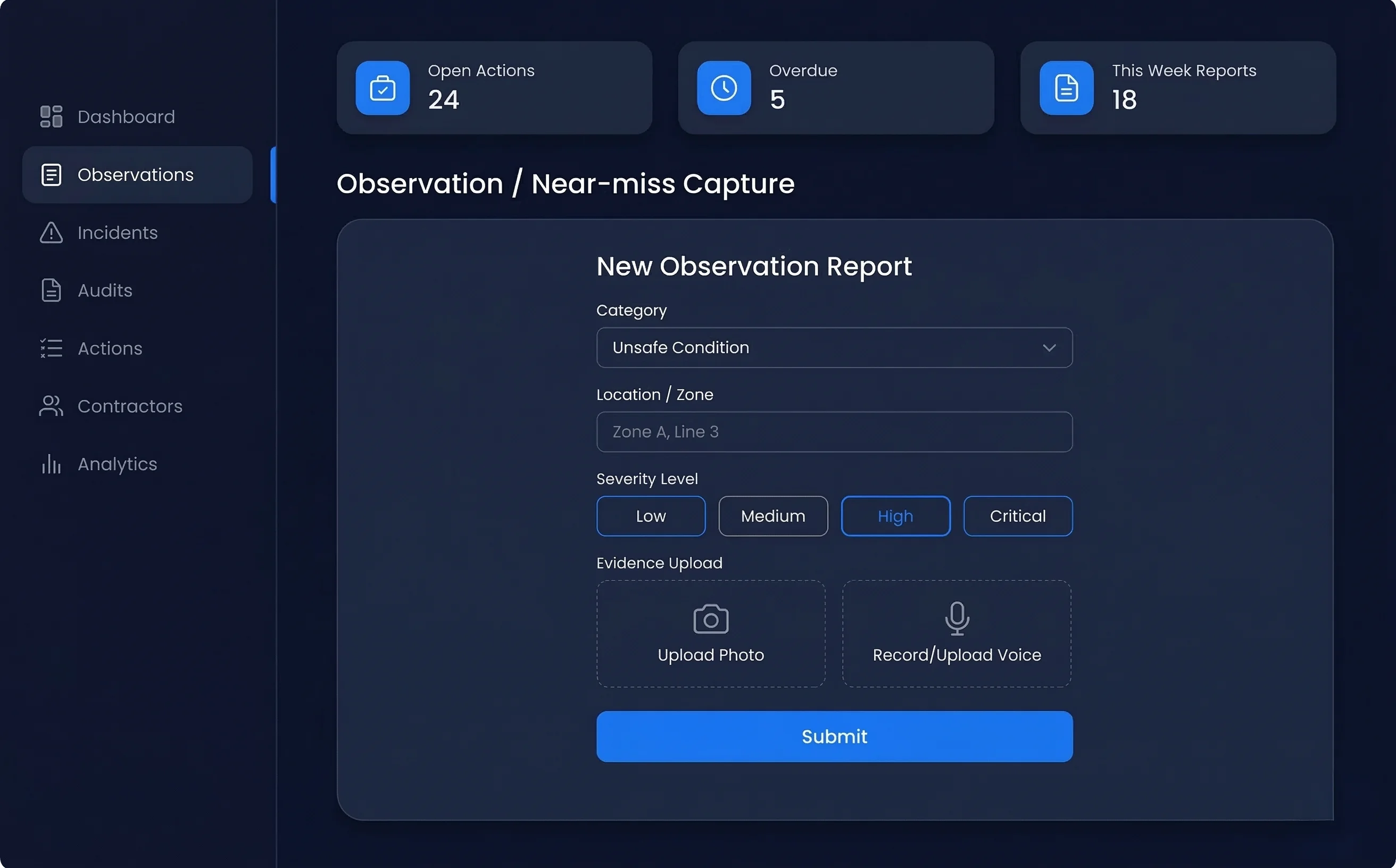Click the chevron on the Category selector
This screenshot has width=1396, height=868.
pyautogui.click(x=1050, y=347)
